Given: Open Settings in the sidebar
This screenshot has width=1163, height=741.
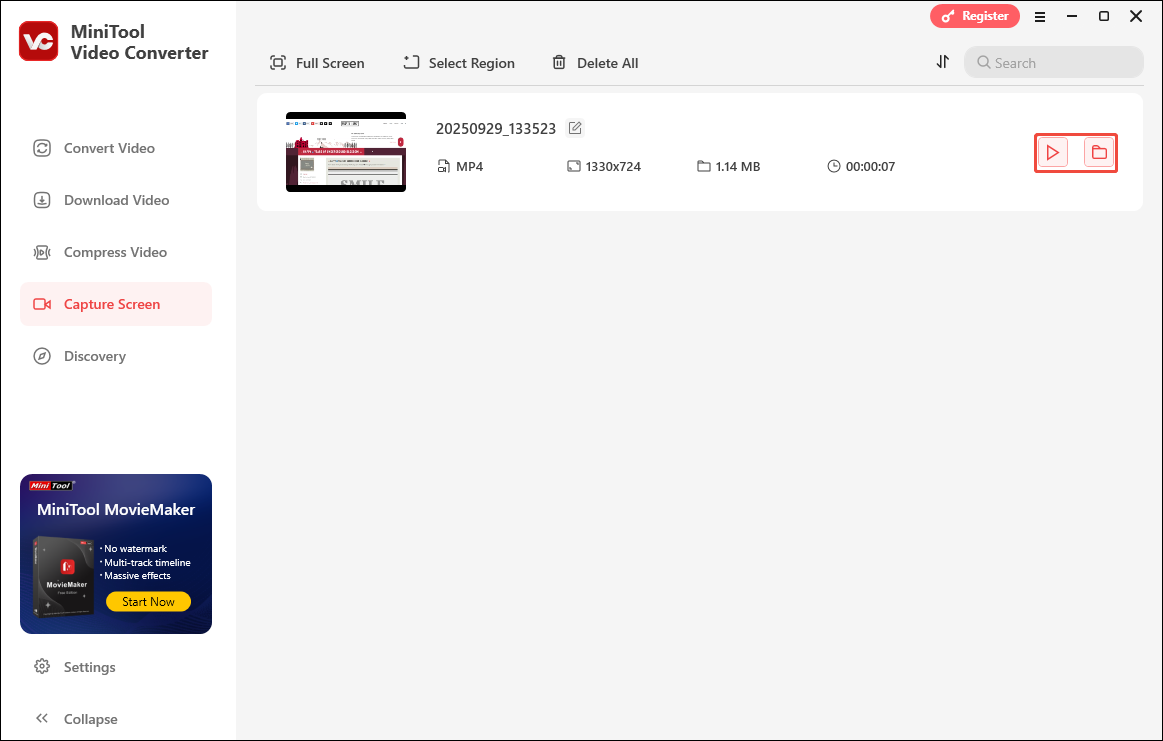Looking at the screenshot, I should pos(75,667).
